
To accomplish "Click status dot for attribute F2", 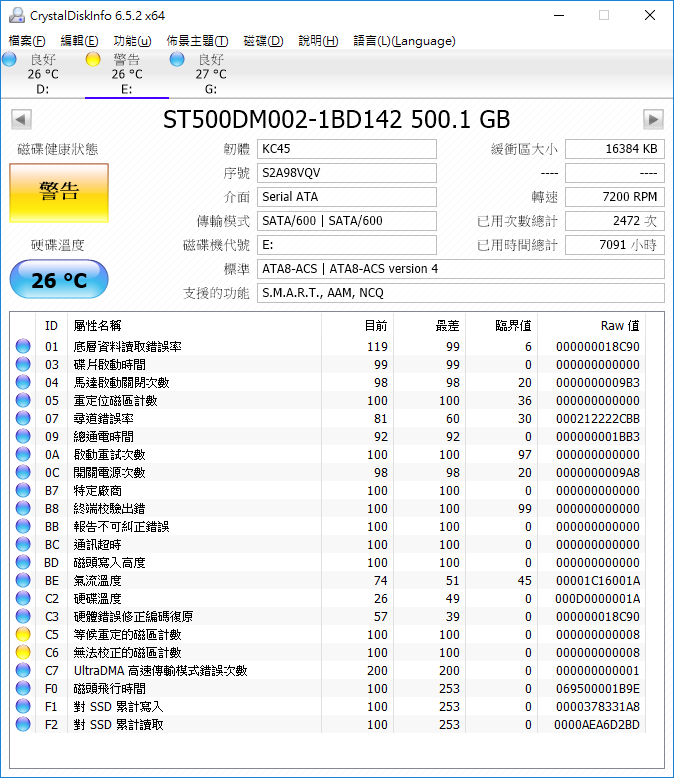I will (x=23, y=724).
